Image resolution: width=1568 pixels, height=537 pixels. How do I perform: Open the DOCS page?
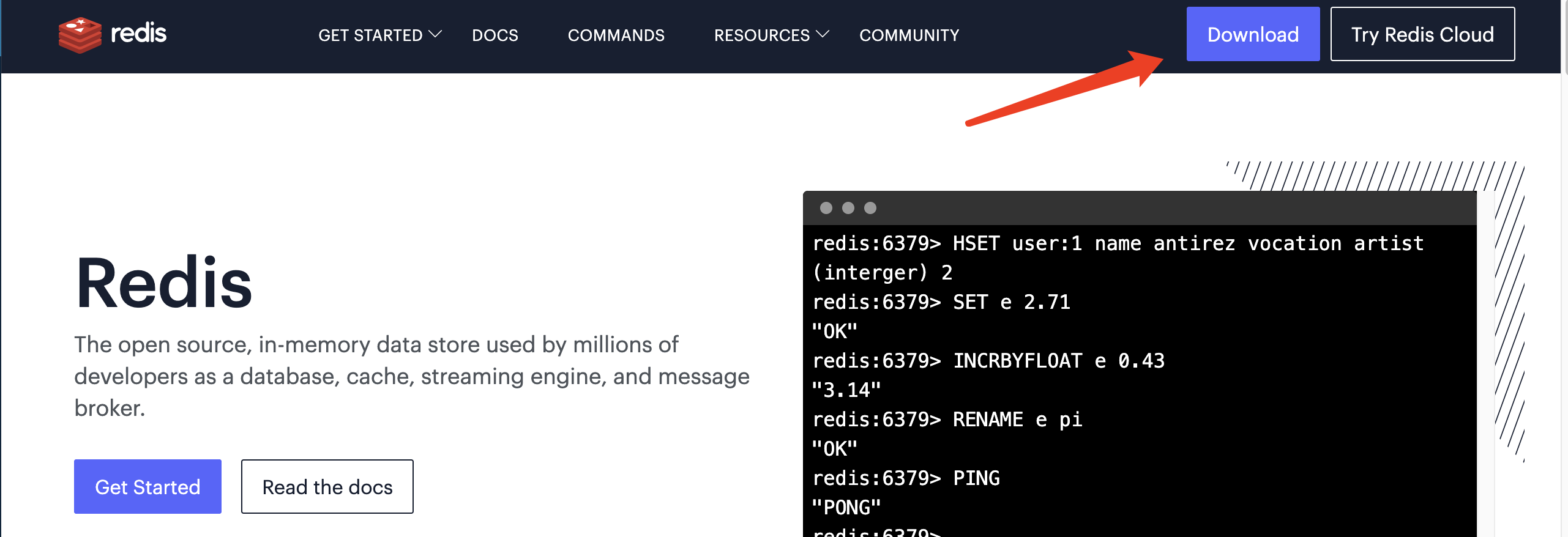(x=495, y=35)
